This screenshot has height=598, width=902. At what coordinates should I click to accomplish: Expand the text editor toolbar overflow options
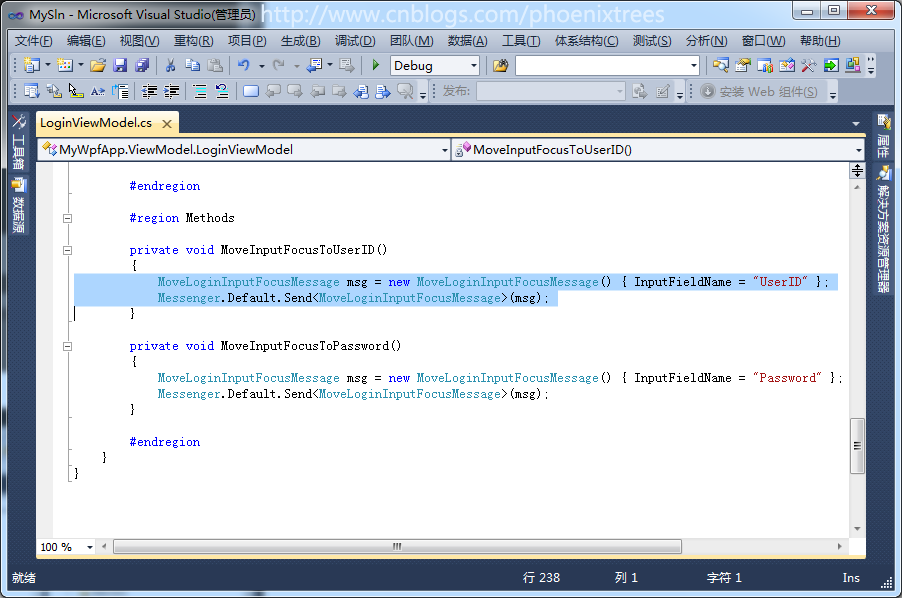click(x=423, y=93)
